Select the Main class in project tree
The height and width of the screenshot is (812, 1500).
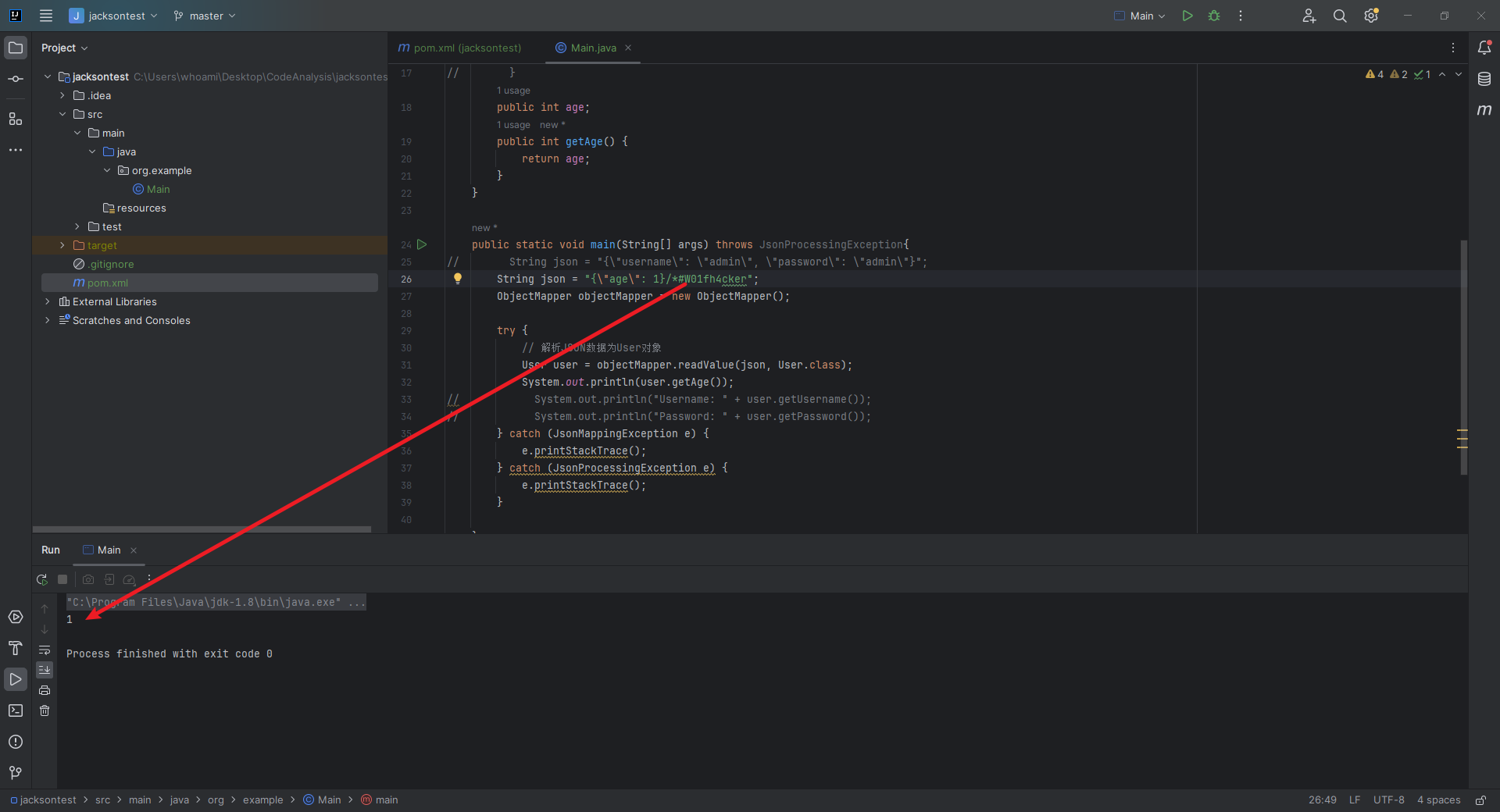coord(152,189)
